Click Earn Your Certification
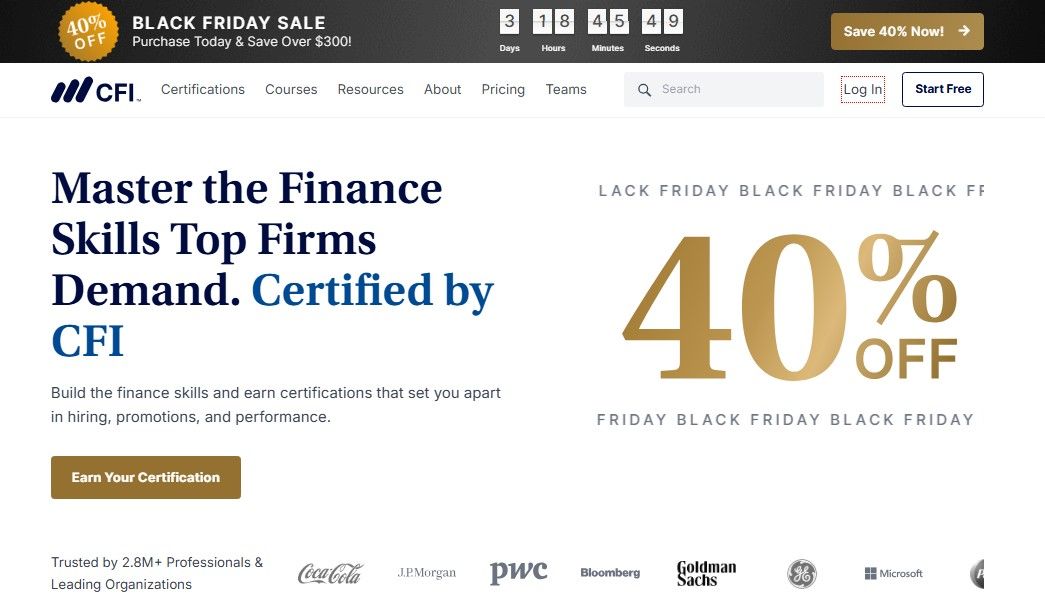This screenshot has height=615, width=1045. pyautogui.click(x=145, y=477)
